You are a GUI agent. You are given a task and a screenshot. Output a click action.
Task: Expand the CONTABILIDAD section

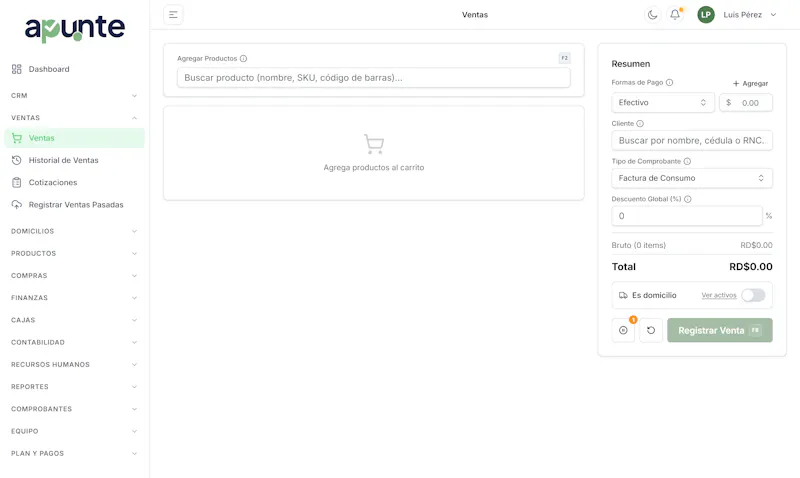[x=74, y=342]
